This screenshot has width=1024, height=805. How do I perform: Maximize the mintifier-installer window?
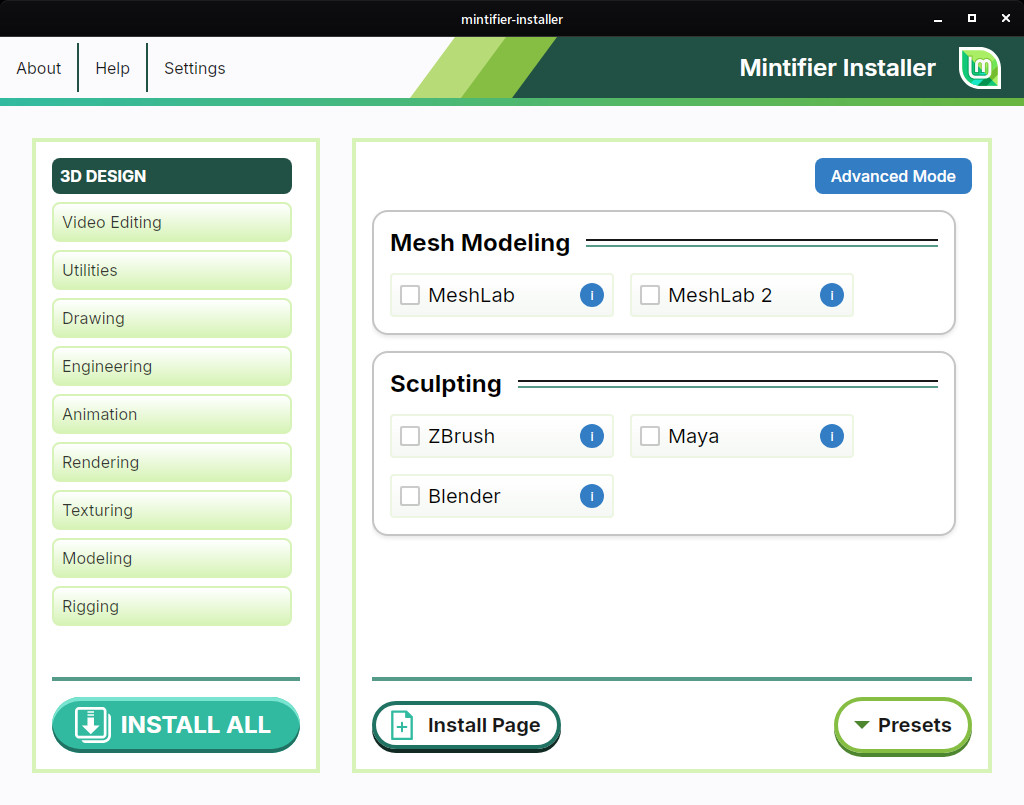tap(972, 18)
